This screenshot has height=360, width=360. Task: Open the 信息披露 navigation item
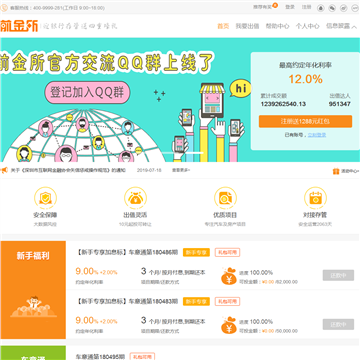(338, 26)
